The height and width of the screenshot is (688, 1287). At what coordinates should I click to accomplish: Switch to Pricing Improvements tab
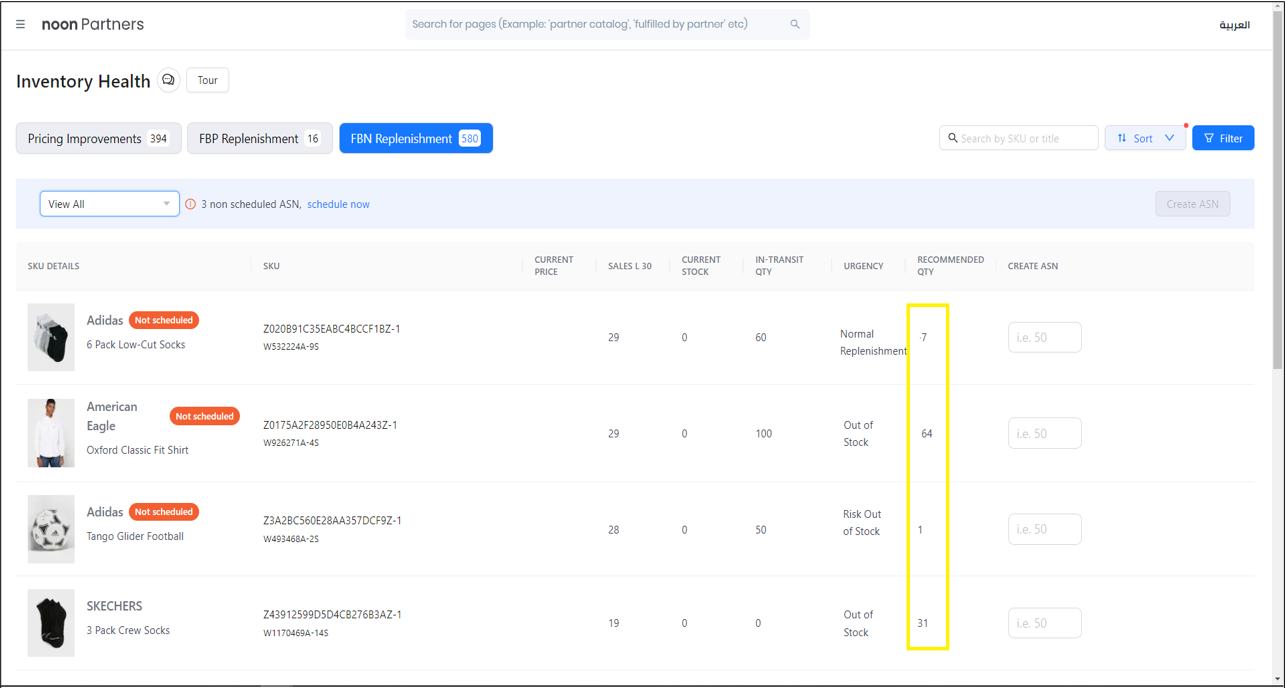98,139
